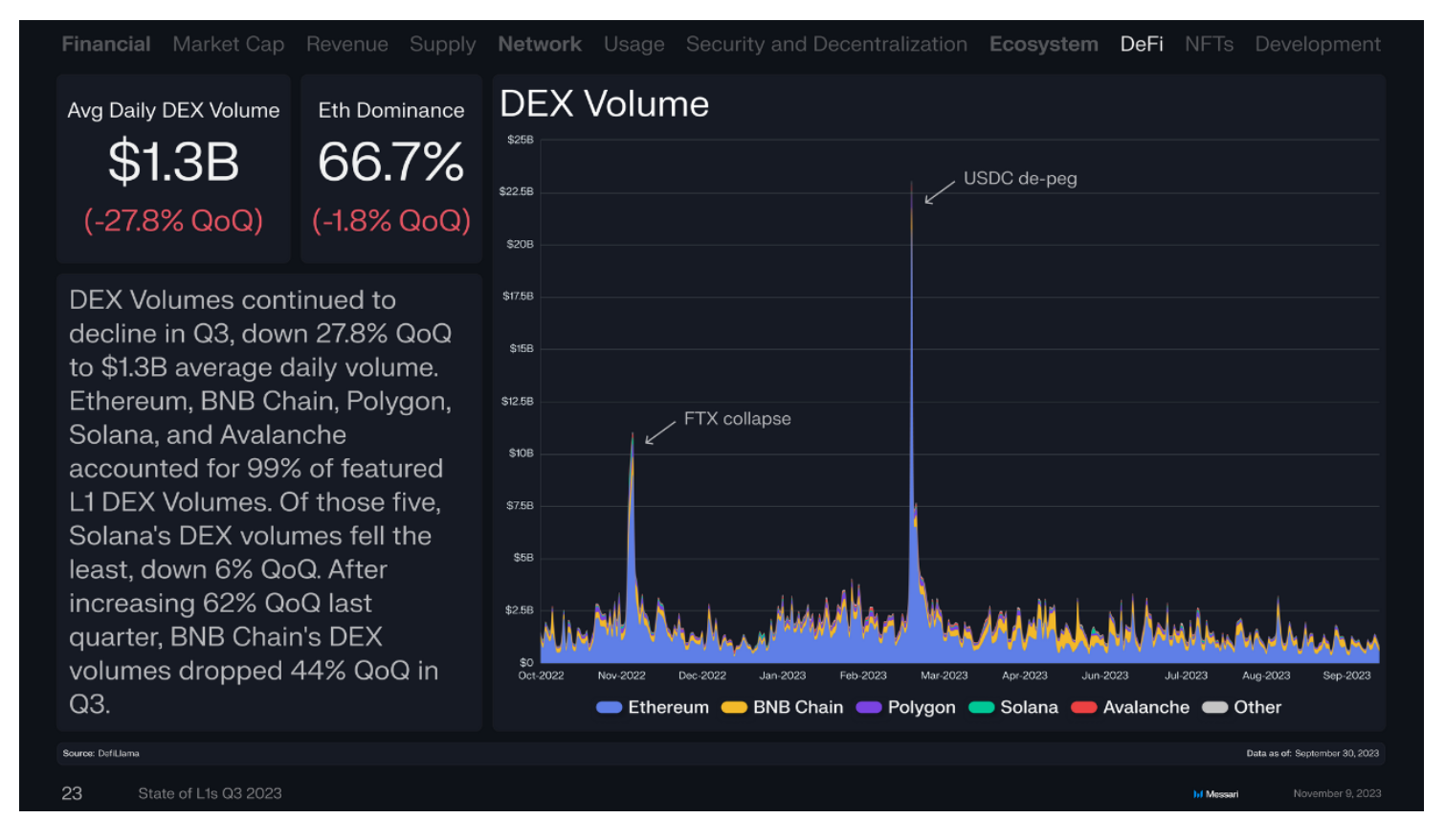
Task: Click the USDC de-peg volume spike
Action: point(912,421)
